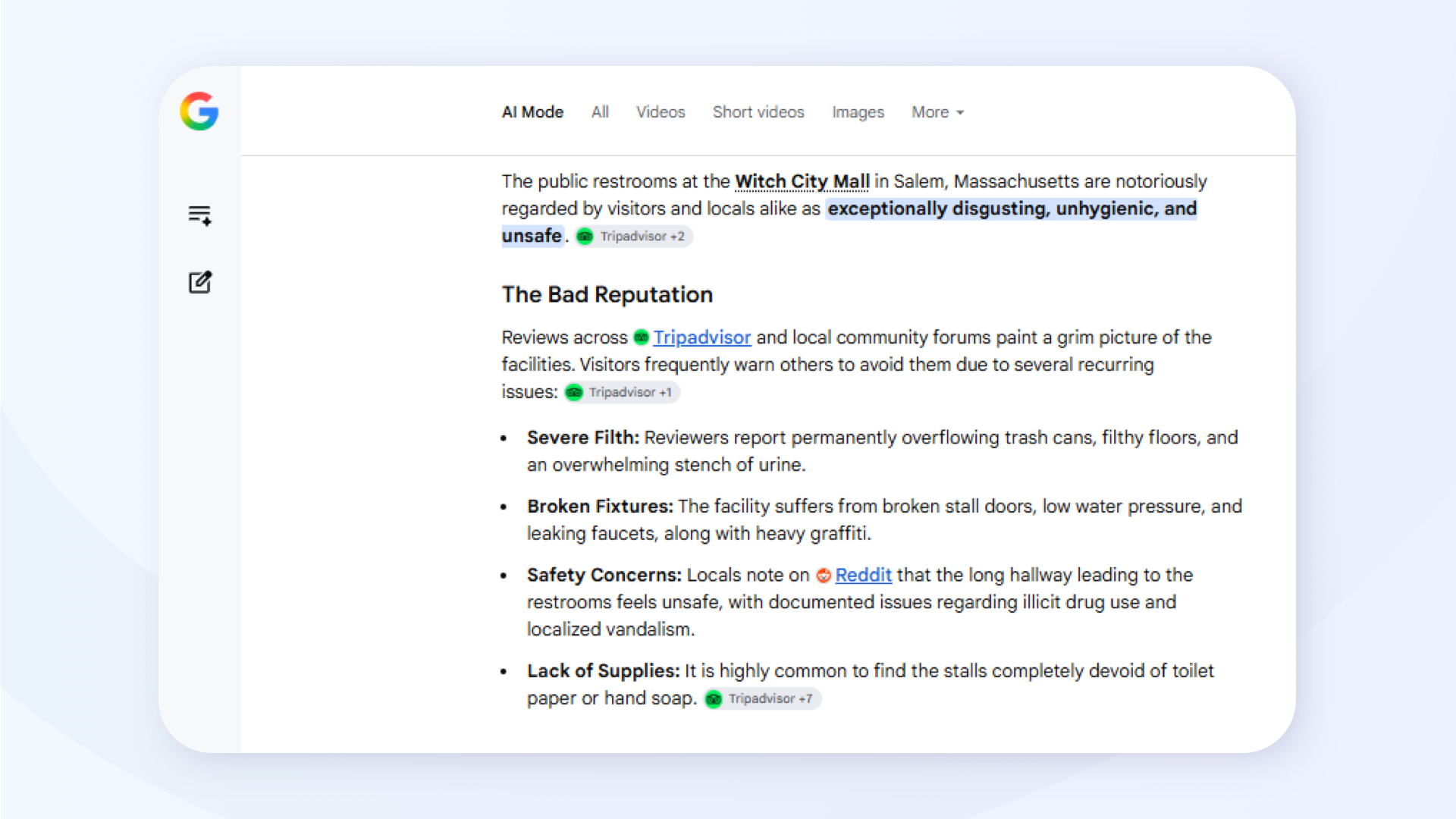Click the highlighted text "exceptionally disgusting, unhygienic, and"

point(1012,209)
